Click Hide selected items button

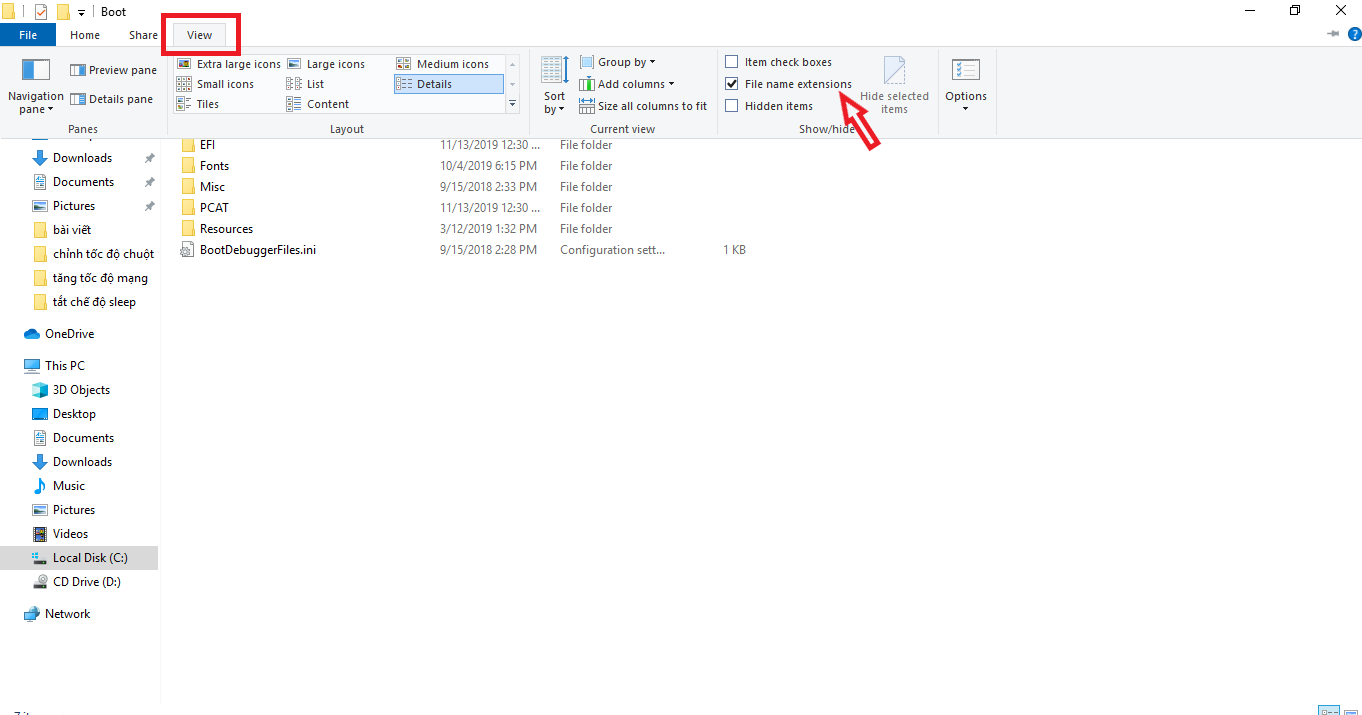click(894, 85)
